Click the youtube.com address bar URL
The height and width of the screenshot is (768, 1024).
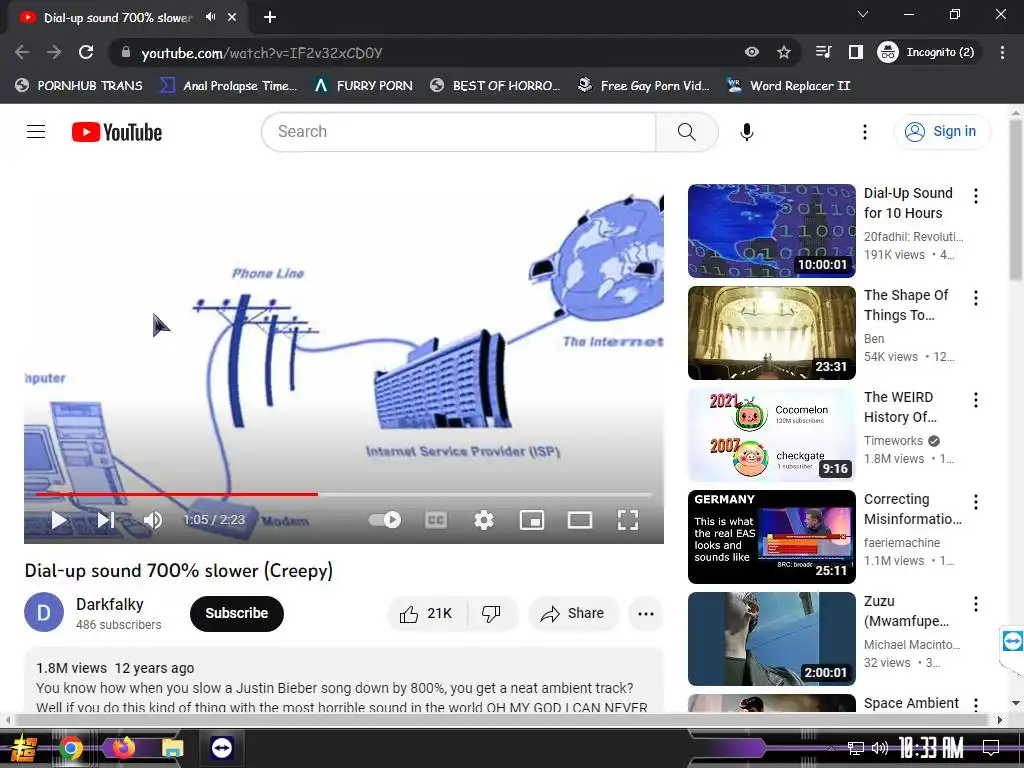[x=261, y=53]
